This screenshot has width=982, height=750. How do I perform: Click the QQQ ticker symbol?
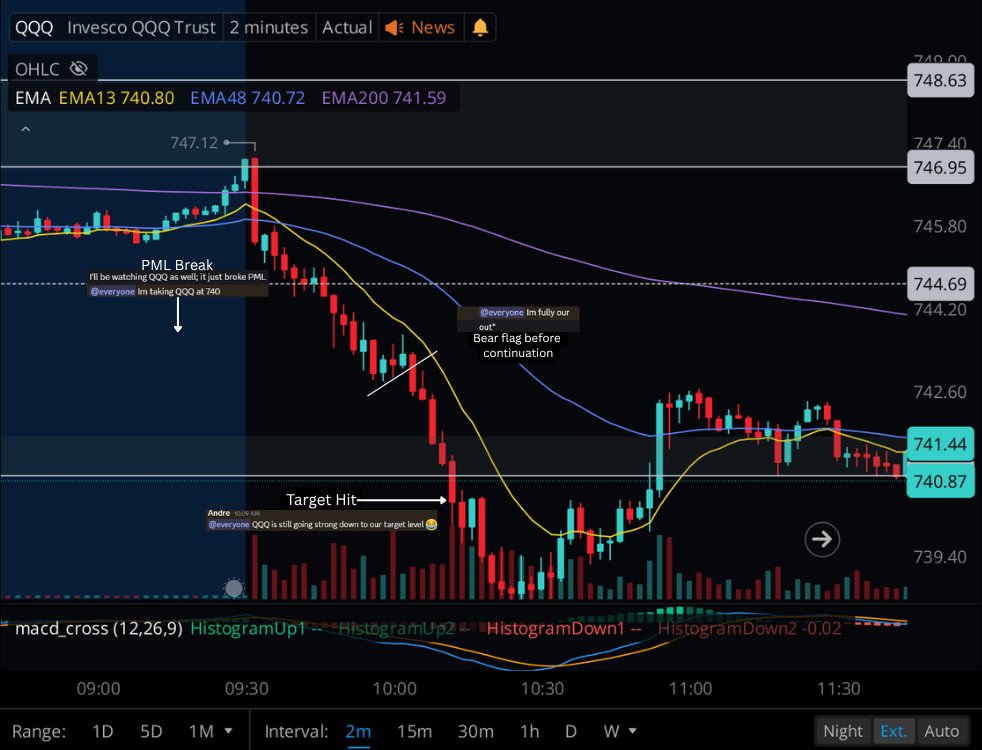coord(34,28)
